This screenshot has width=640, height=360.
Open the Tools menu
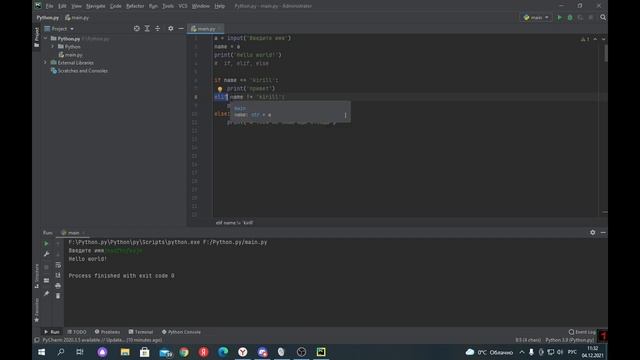(168, 6)
